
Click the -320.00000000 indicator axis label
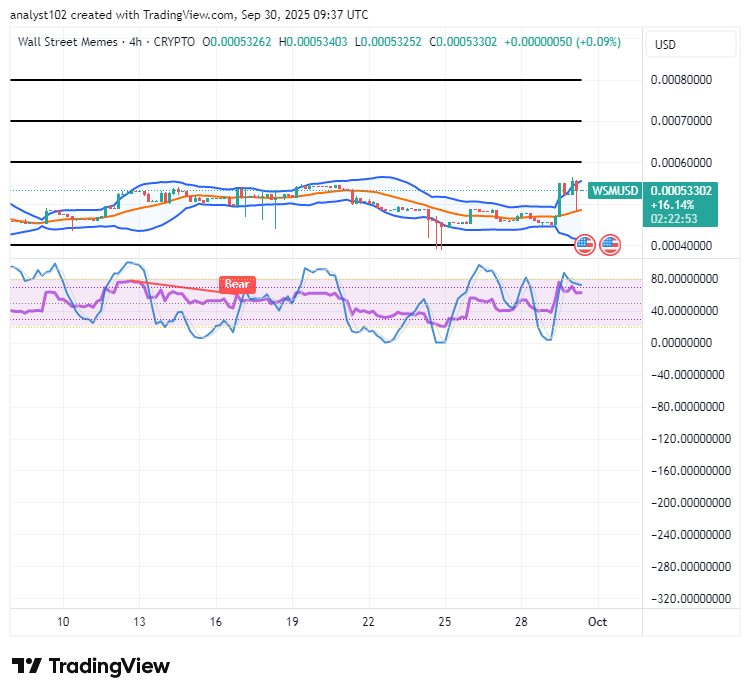pyautogui.click(x=691, y=598)
